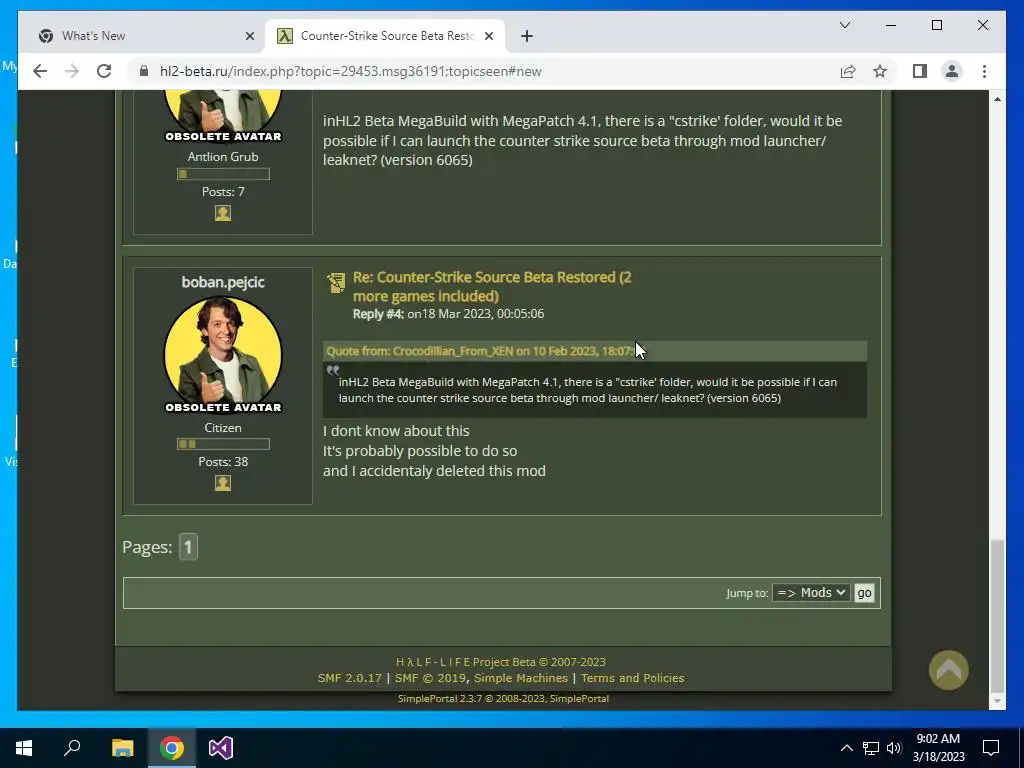Screen dimensions: 1024x768
Task: Click the browser Forward arrow
Action: pyautogui.click(x=72, y=71)
